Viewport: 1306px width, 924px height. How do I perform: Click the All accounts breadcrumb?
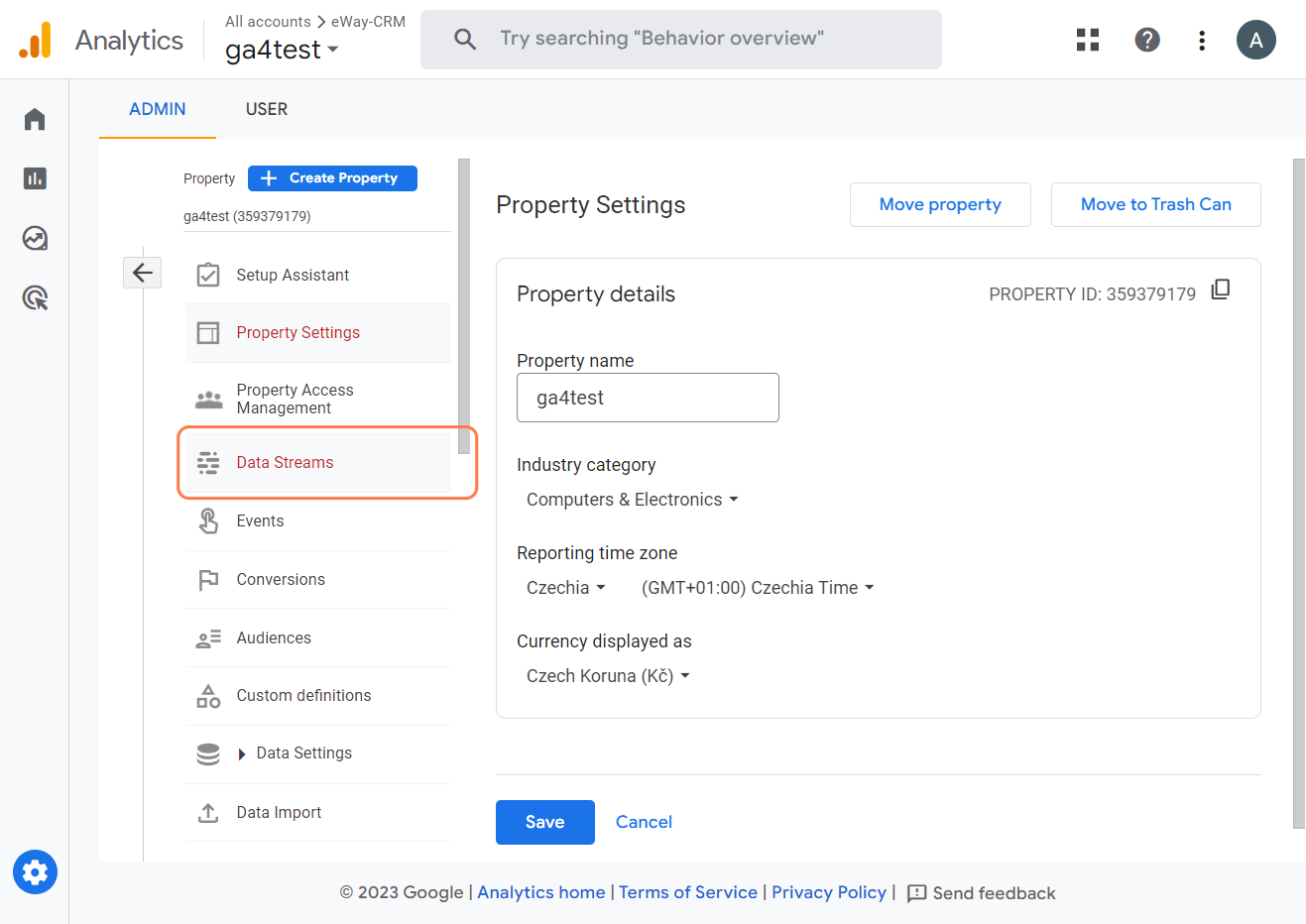coord(268,21)
